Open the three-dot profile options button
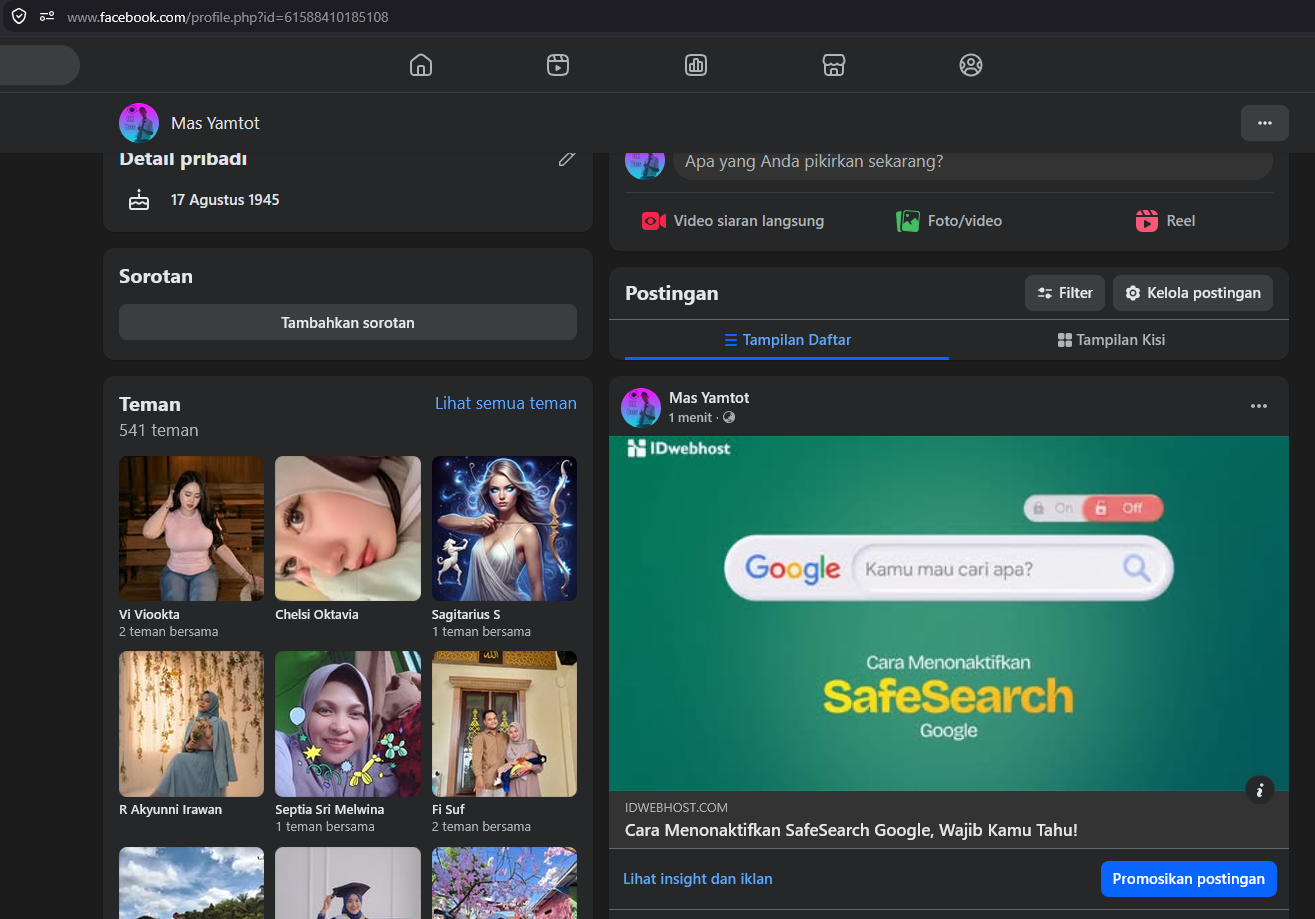 [1265, 123]
